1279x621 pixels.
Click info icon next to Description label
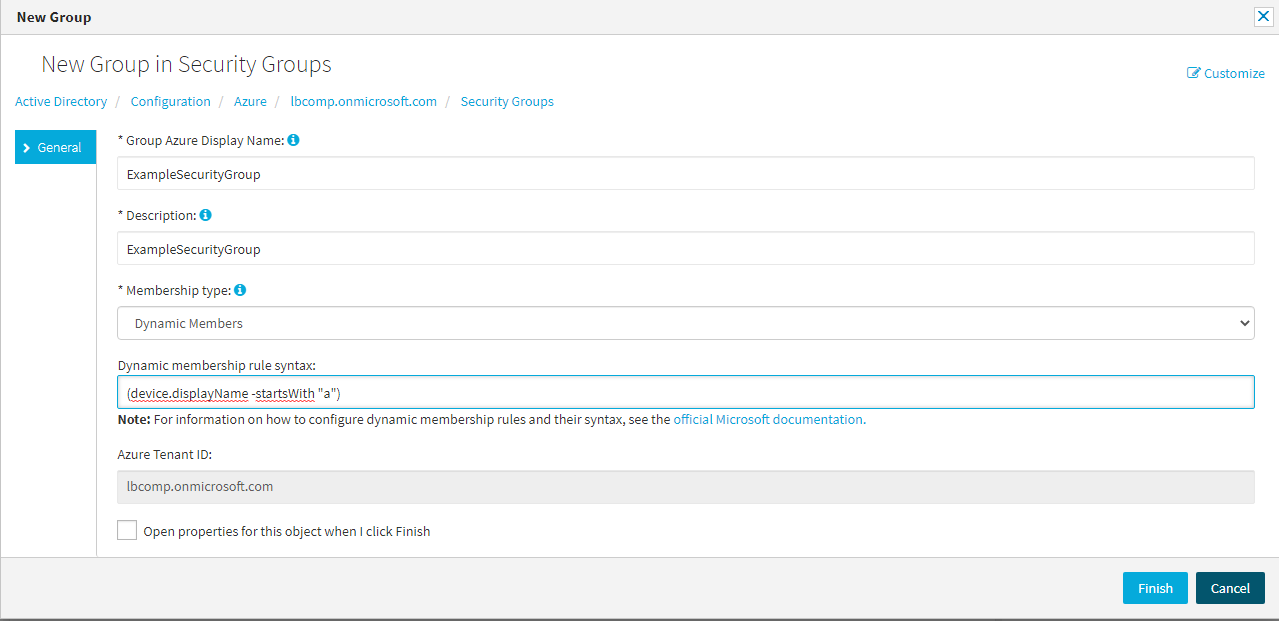(205, 215)
